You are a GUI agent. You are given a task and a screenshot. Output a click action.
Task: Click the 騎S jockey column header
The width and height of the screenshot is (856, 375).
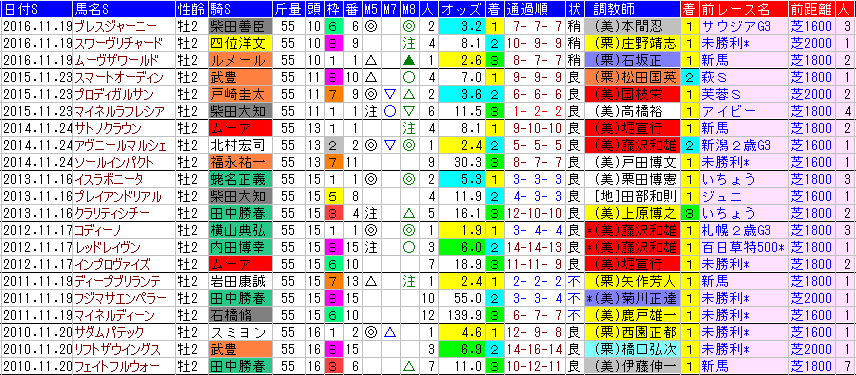point(240,9)
